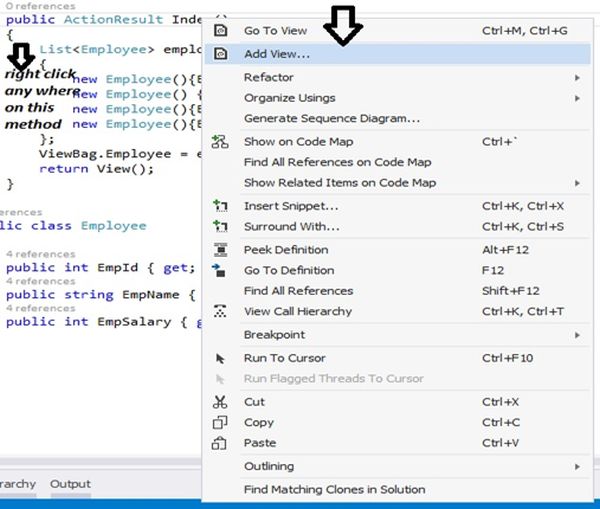Click the Go To Definition icon
The width and height of the screenshot is (600, 509).
pos(219,271)
